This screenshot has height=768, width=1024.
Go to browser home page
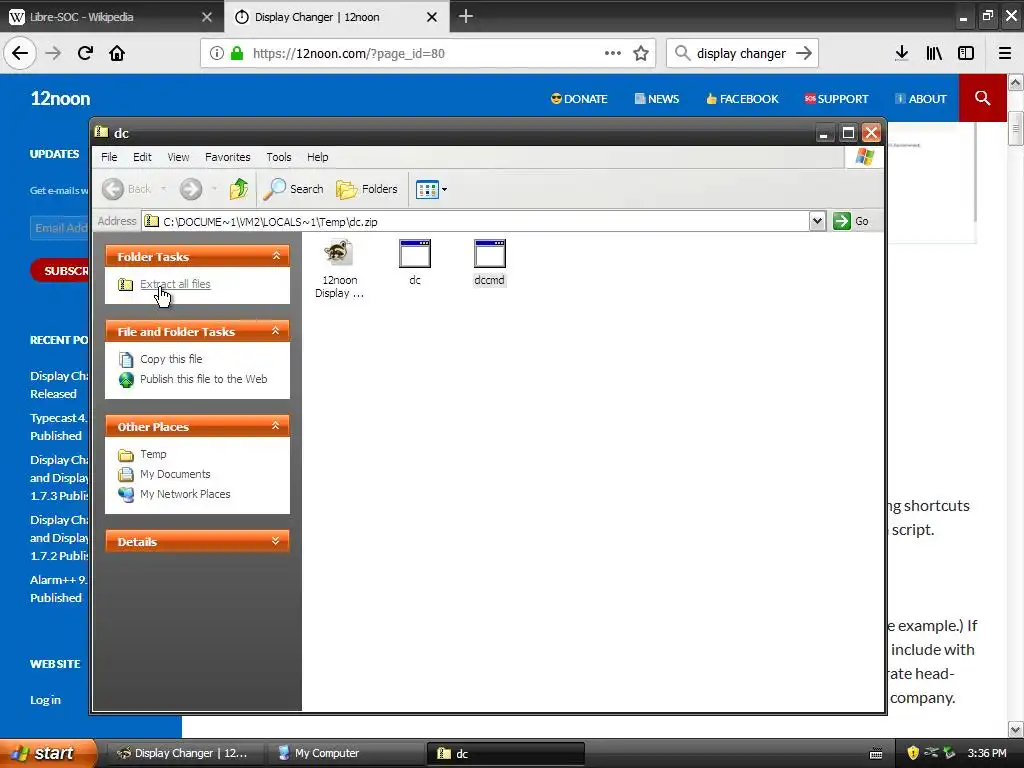[117, 53]
